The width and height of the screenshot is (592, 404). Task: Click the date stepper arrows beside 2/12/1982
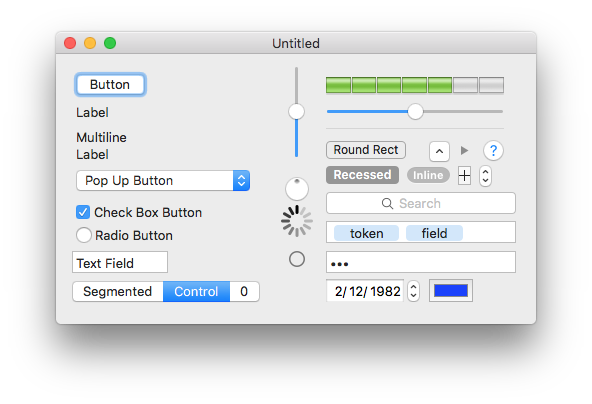(413, 291)
